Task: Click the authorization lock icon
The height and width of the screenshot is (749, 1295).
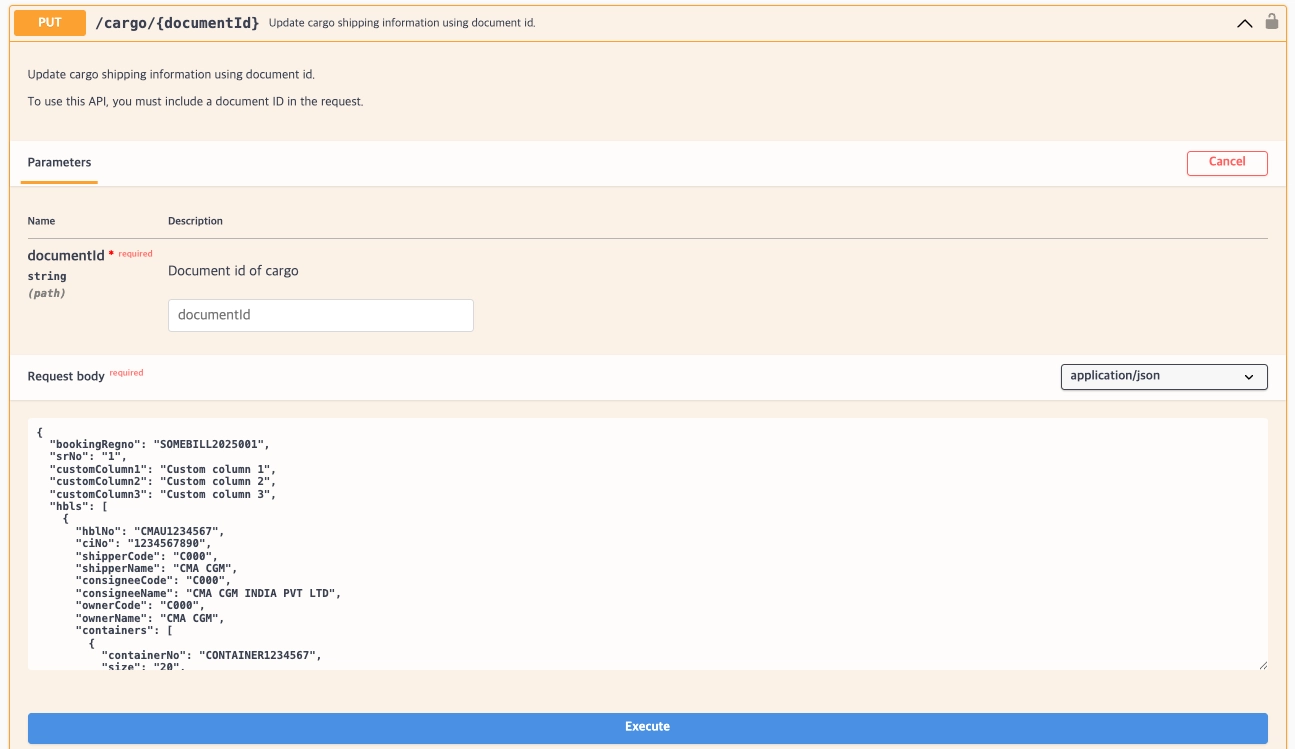Action: coord(1272,21)
